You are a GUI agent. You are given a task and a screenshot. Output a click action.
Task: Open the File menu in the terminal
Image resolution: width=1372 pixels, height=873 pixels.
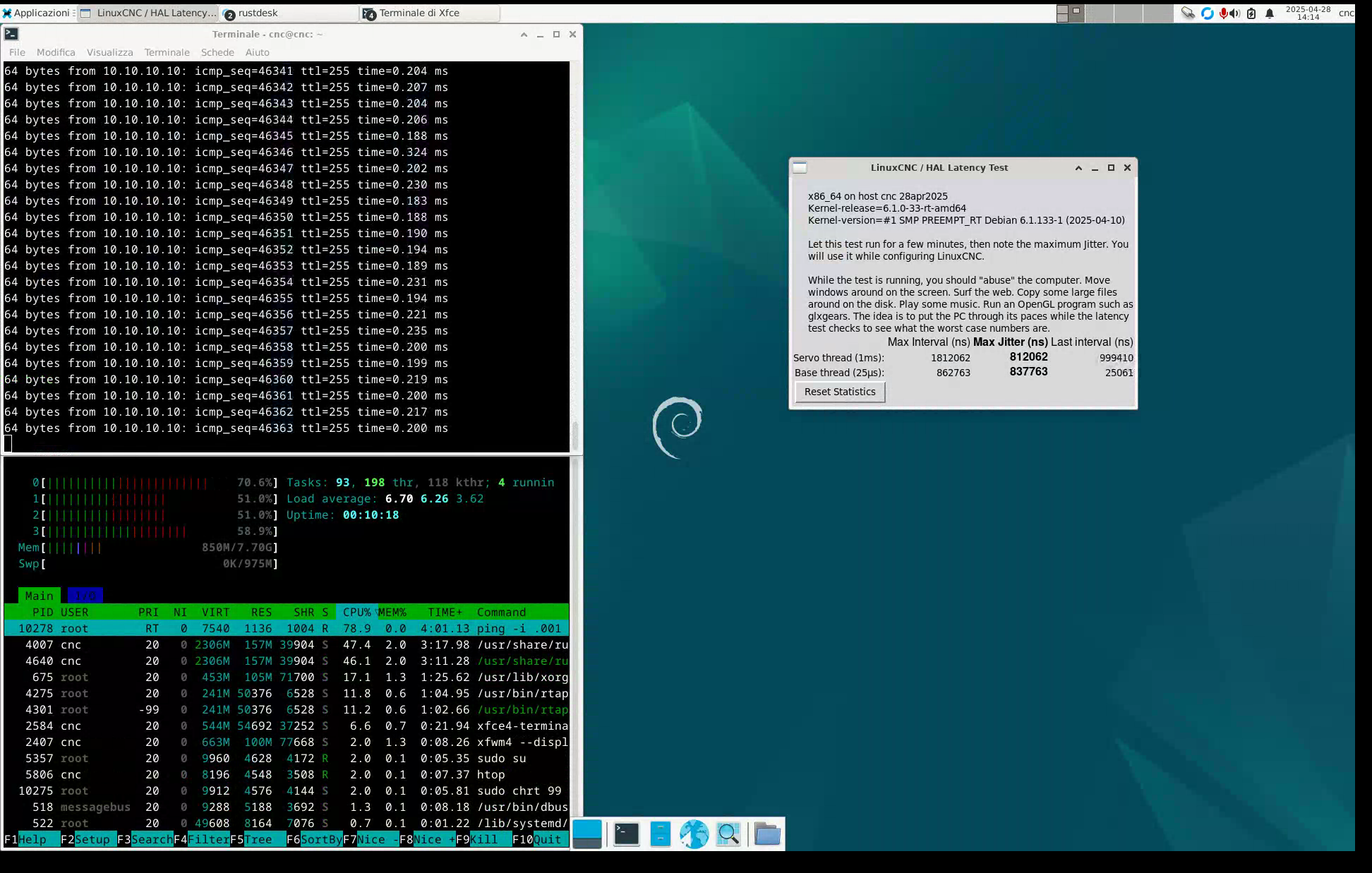(x=17, y=52)
